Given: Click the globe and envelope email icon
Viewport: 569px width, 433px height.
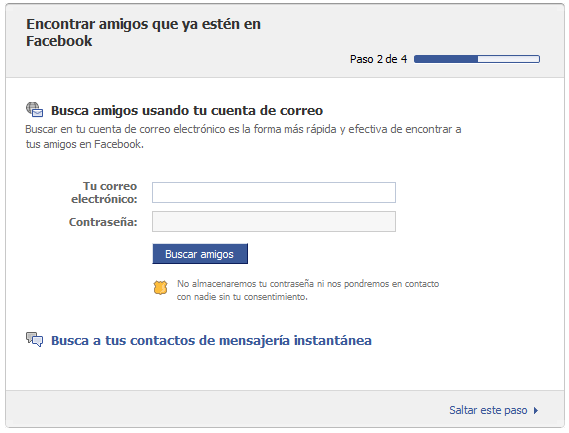Looking at the screenshot, I should click(x=34, y=110).
